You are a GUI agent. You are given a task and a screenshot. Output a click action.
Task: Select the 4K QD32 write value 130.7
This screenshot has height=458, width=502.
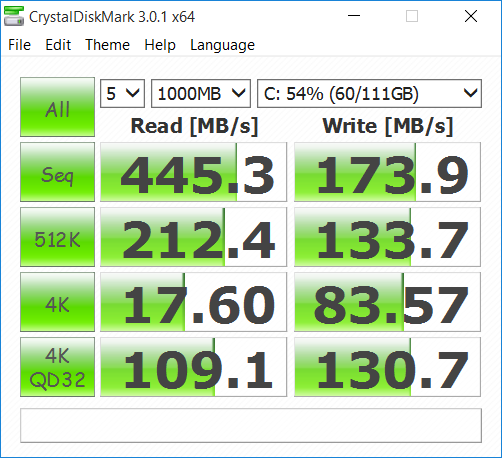point(387,367)
